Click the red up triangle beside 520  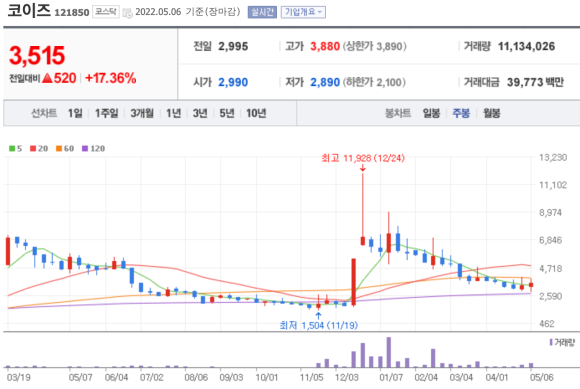pos(47,78)
